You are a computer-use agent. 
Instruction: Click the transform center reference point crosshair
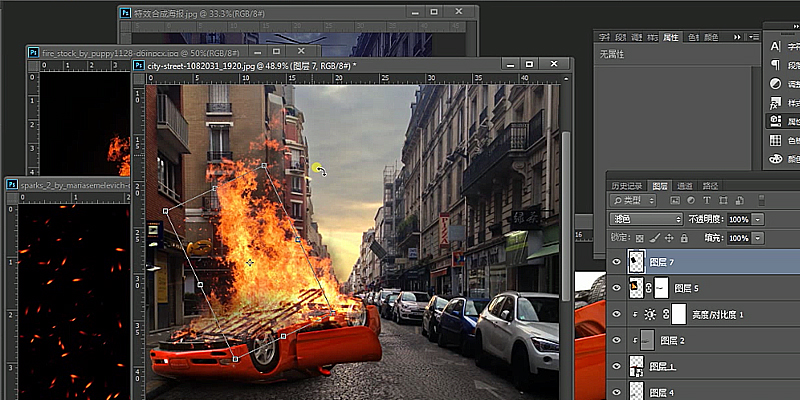tap(249, 262)
